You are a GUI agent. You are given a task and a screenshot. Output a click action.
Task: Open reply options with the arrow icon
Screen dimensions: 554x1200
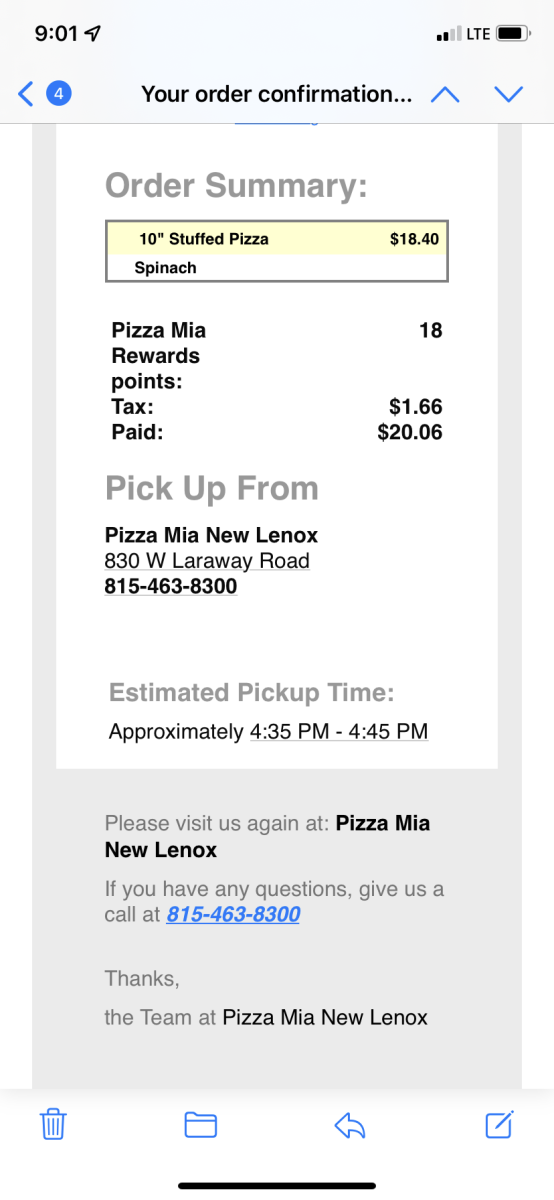point(349,1125)
